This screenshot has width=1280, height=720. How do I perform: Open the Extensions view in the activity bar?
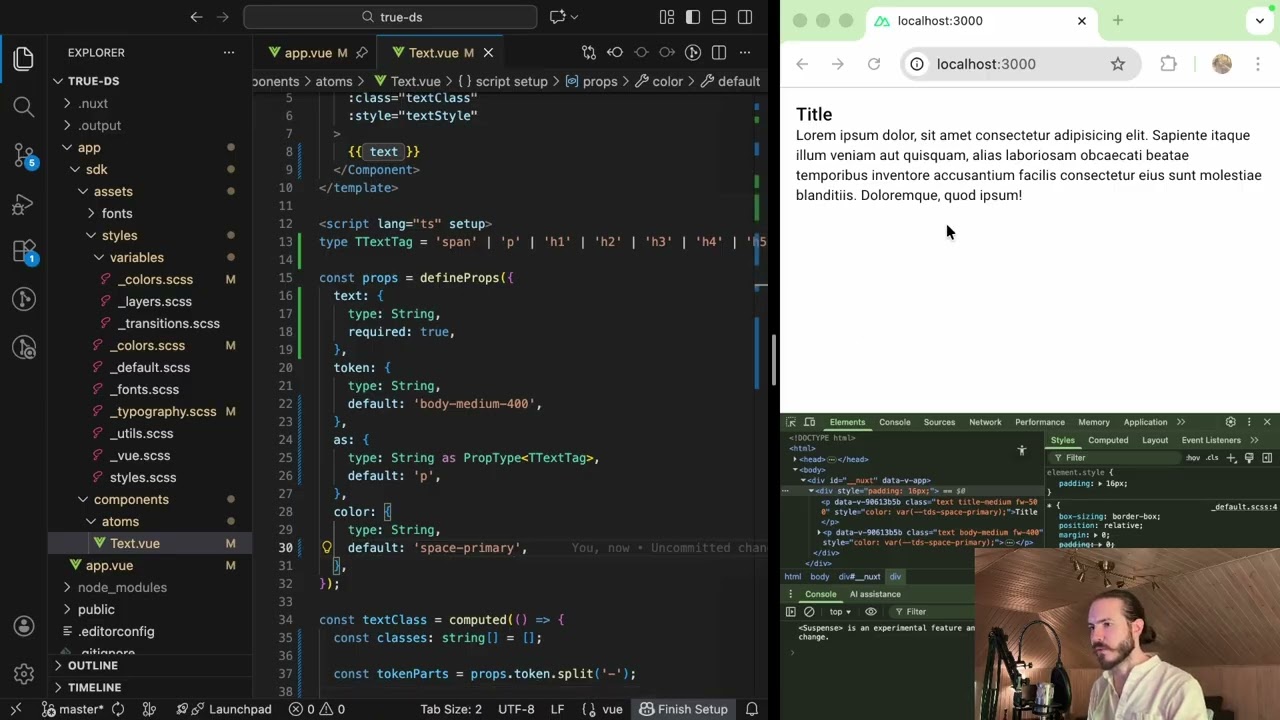[24, 251]
